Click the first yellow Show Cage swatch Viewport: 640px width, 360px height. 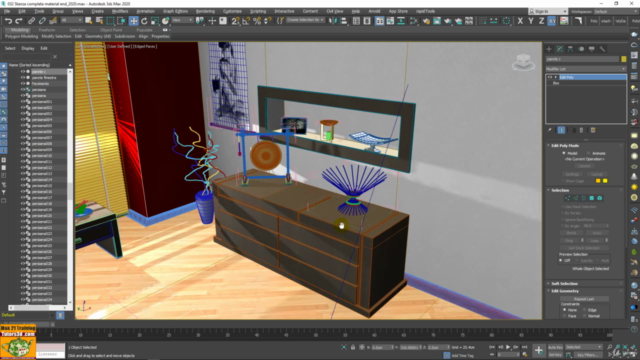pos(598,181)
